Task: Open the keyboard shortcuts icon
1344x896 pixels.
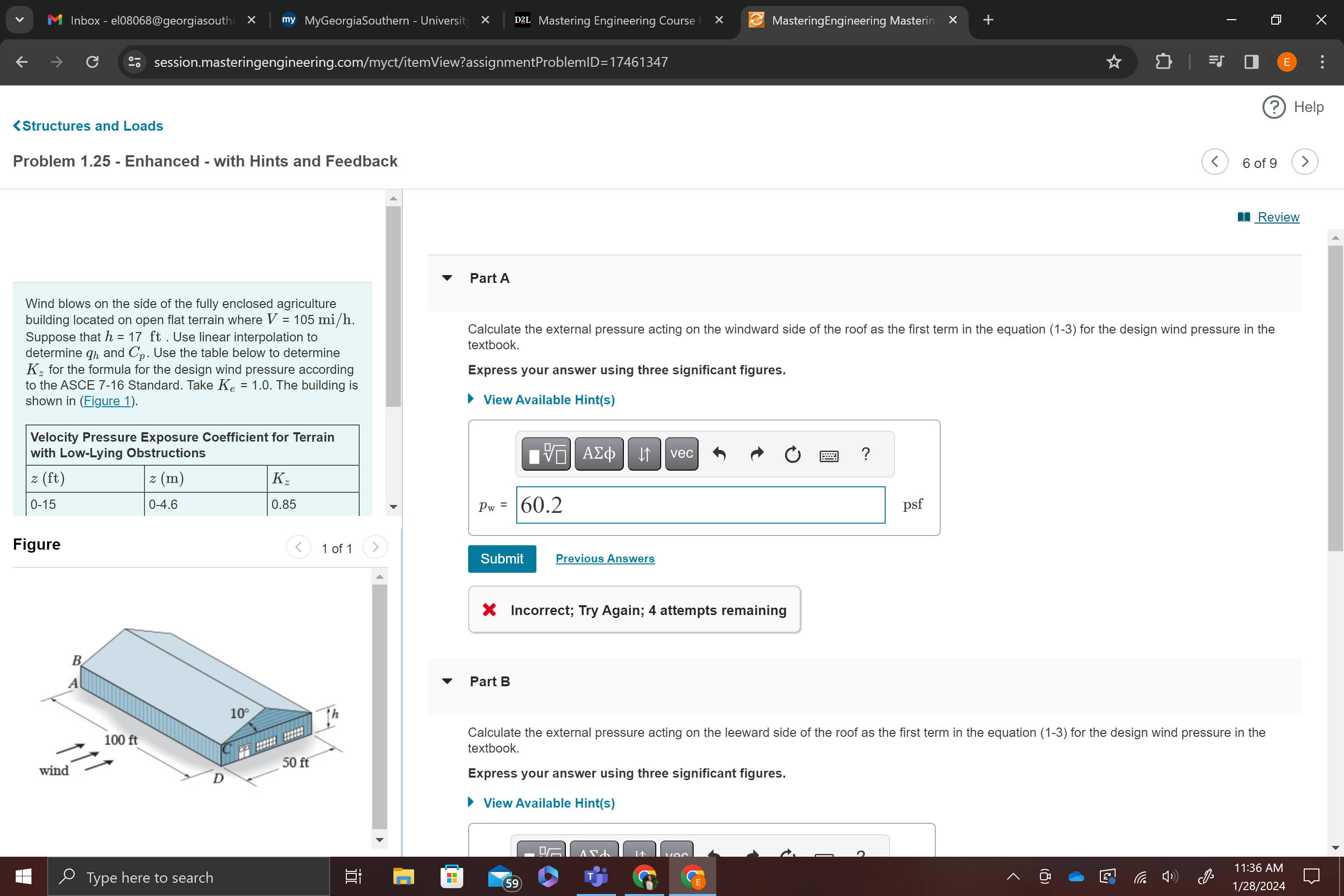Action: pos(829,455)
